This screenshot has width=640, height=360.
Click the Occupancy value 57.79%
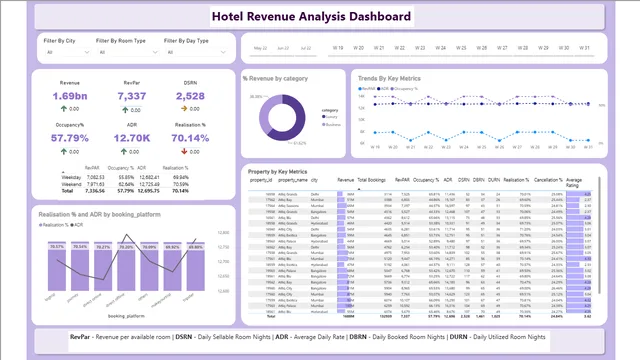tap(70, 138)
